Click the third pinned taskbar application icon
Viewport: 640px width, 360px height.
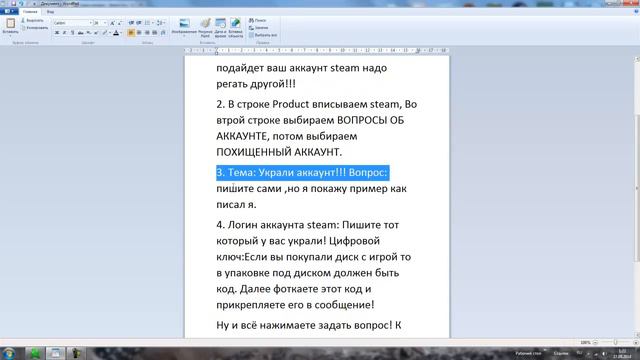(76, 353)
